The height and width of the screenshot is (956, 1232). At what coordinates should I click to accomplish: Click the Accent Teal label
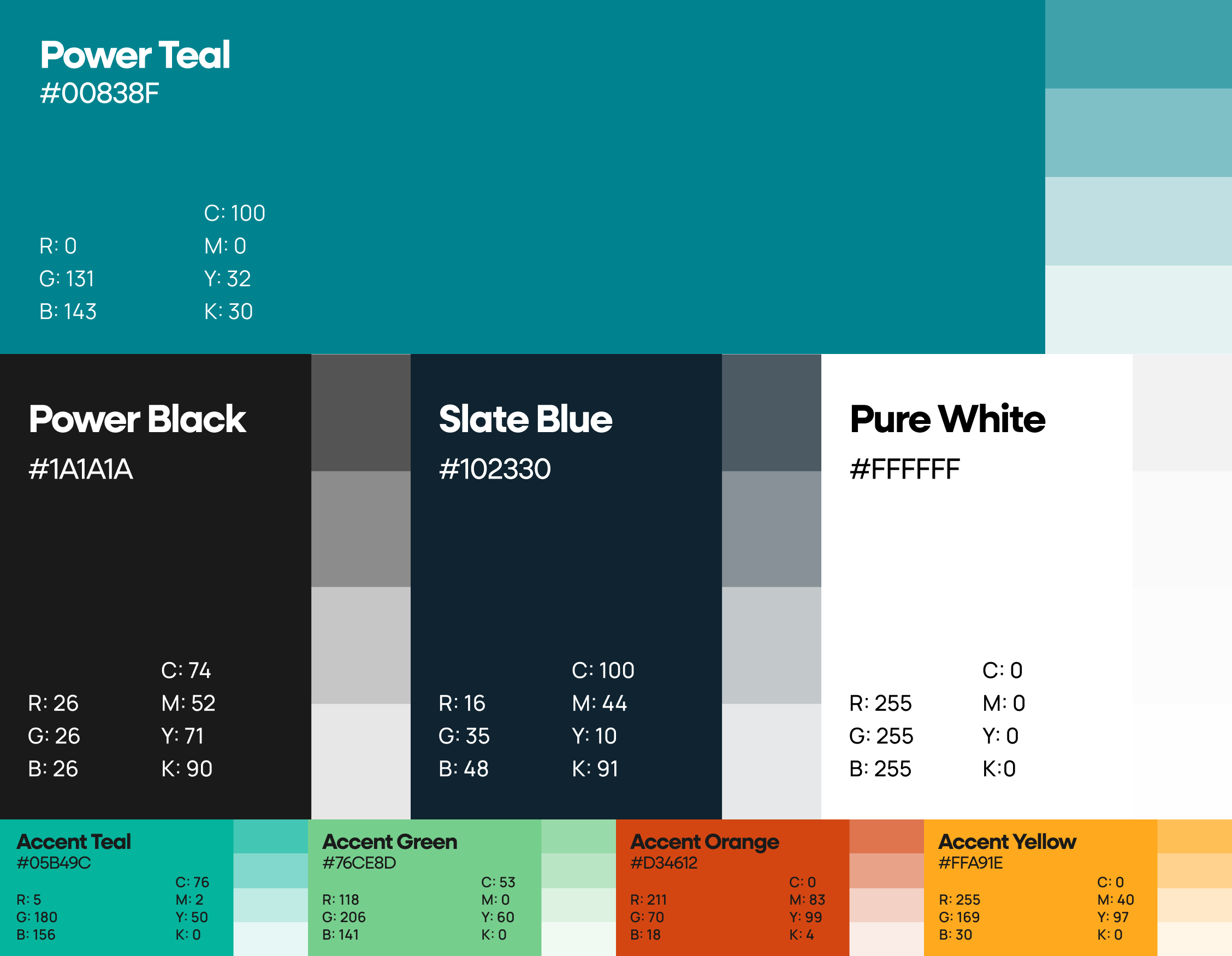[74, 842]
